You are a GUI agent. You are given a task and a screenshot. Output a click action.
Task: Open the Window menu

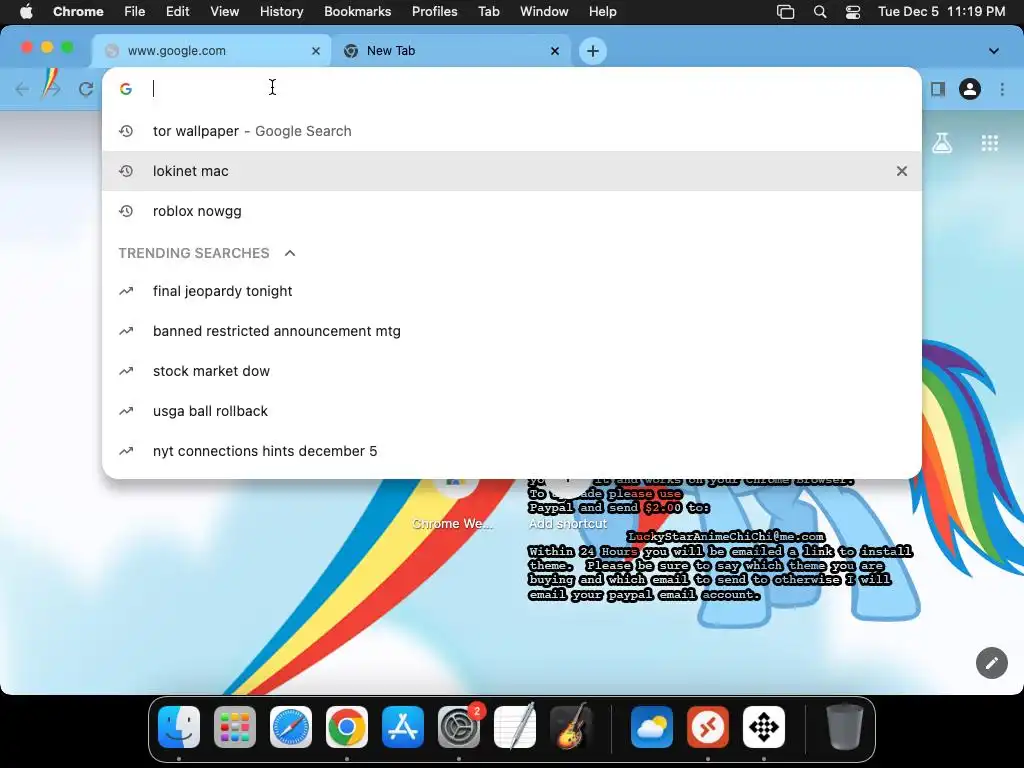click(x=544, y=12)
